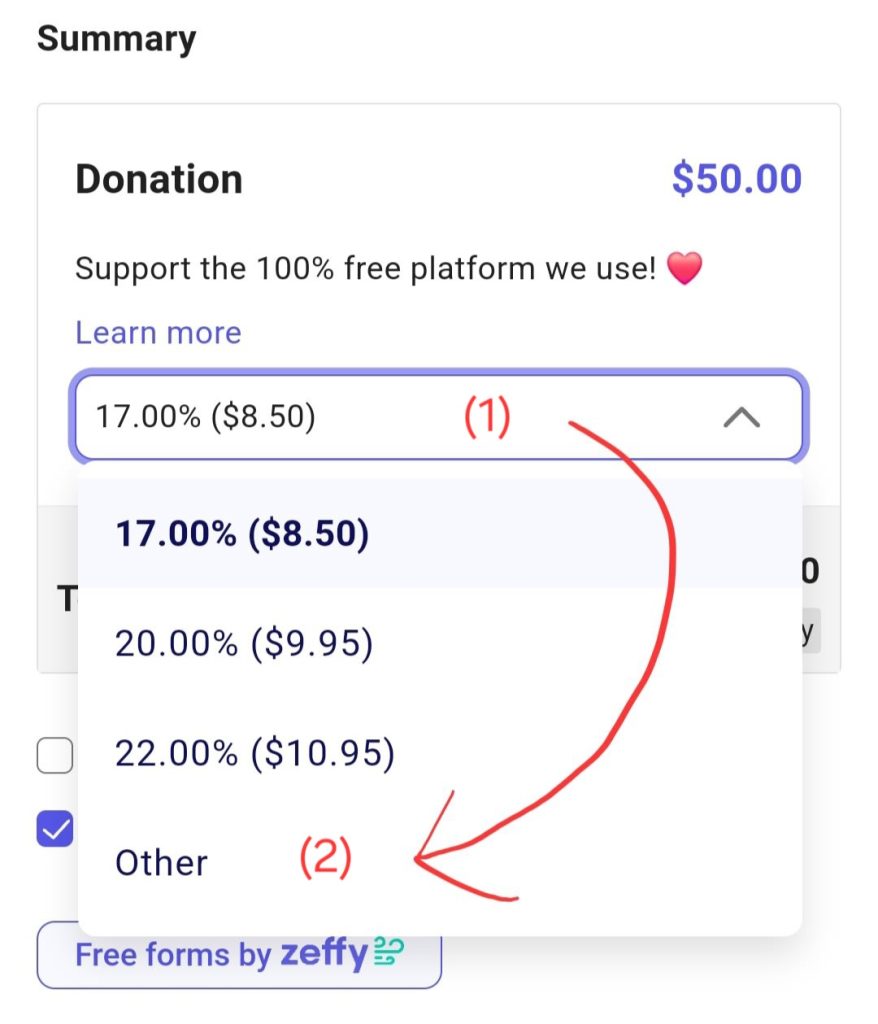Toggle the unchecked checkbox
The width and height of the screenshot is (878, 1024).
(55, 756)
